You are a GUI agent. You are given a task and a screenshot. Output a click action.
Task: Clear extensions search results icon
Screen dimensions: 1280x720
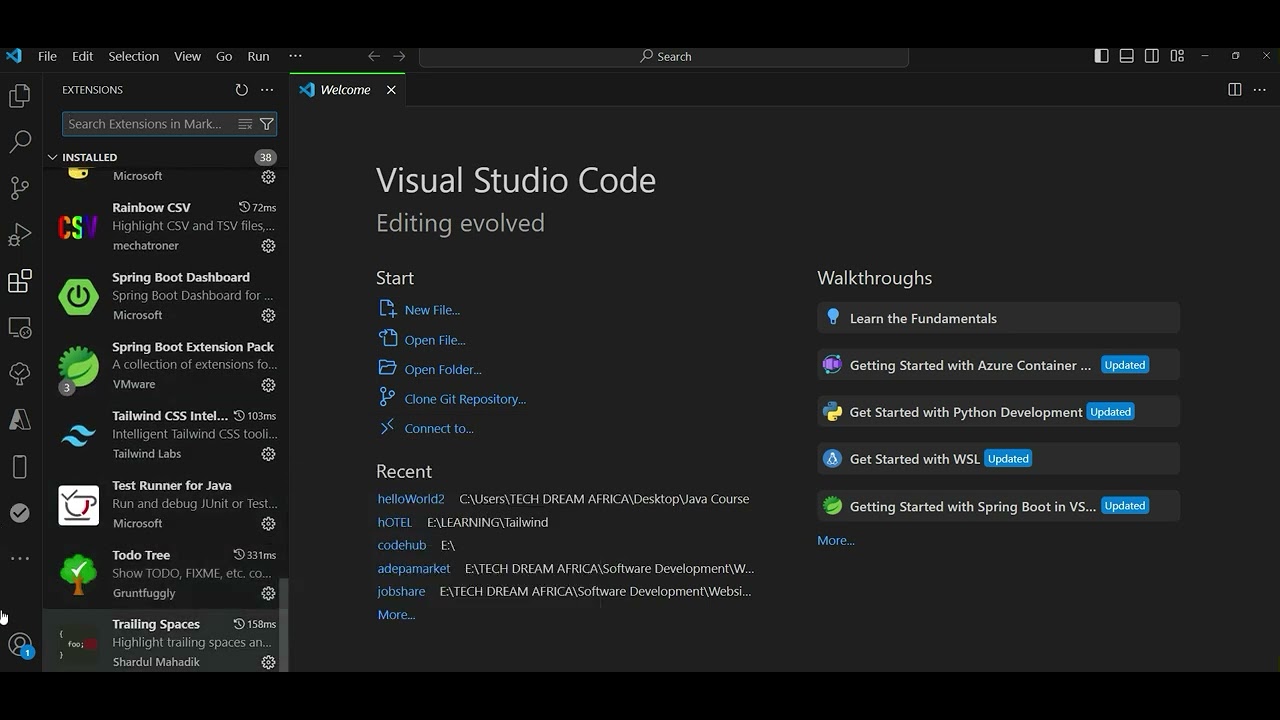[x=245, y=124]
